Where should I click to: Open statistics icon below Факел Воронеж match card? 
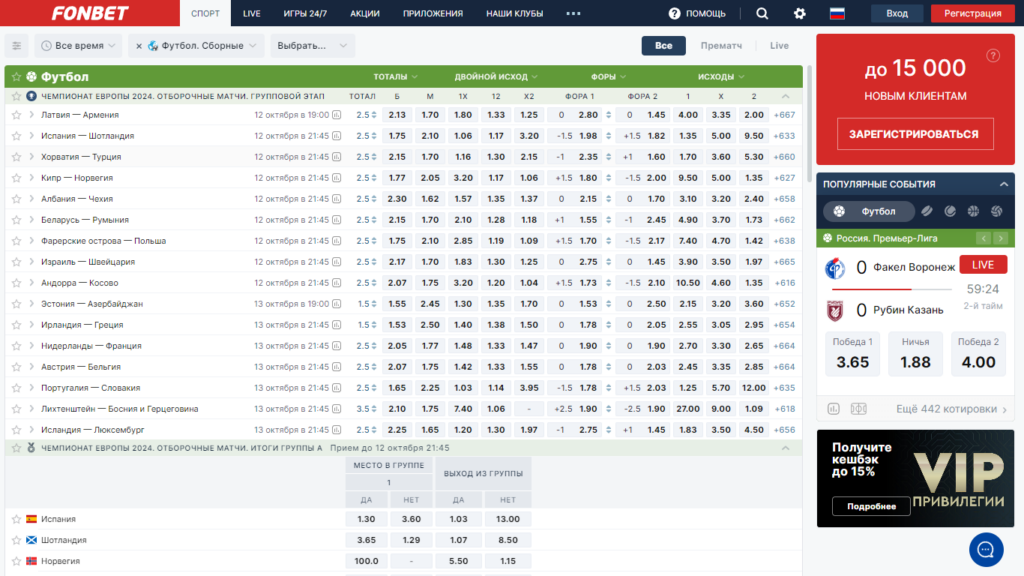click(x=833, y=409)
